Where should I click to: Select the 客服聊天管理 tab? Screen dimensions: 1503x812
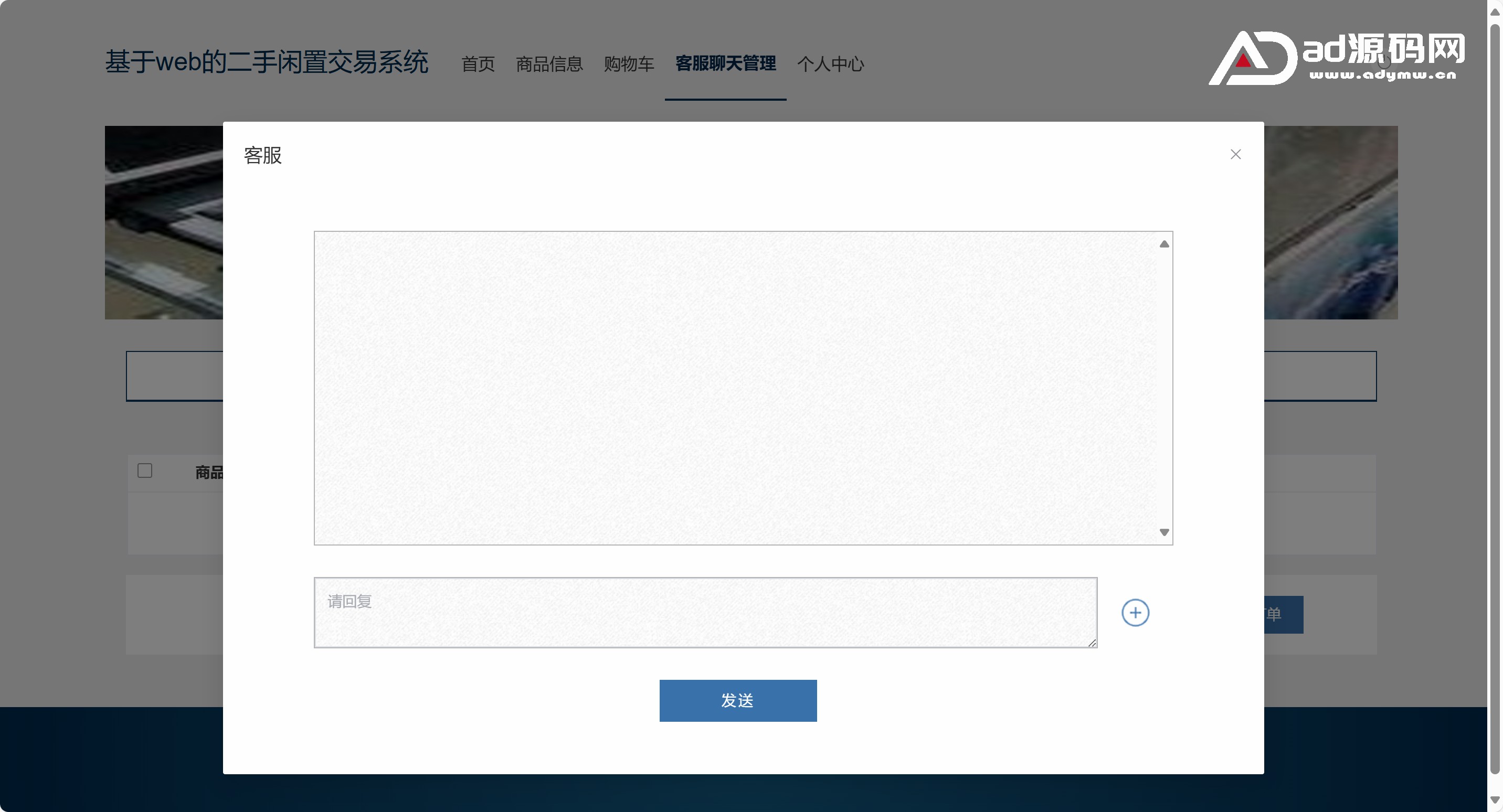725,63
